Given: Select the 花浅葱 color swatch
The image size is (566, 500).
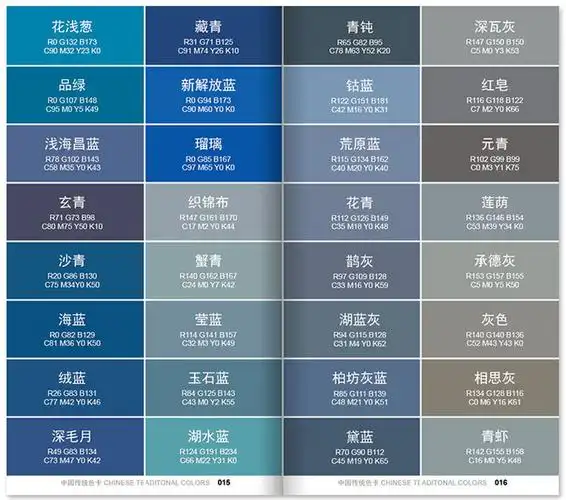Looking at the screenshot, I should tap(75, 35).
